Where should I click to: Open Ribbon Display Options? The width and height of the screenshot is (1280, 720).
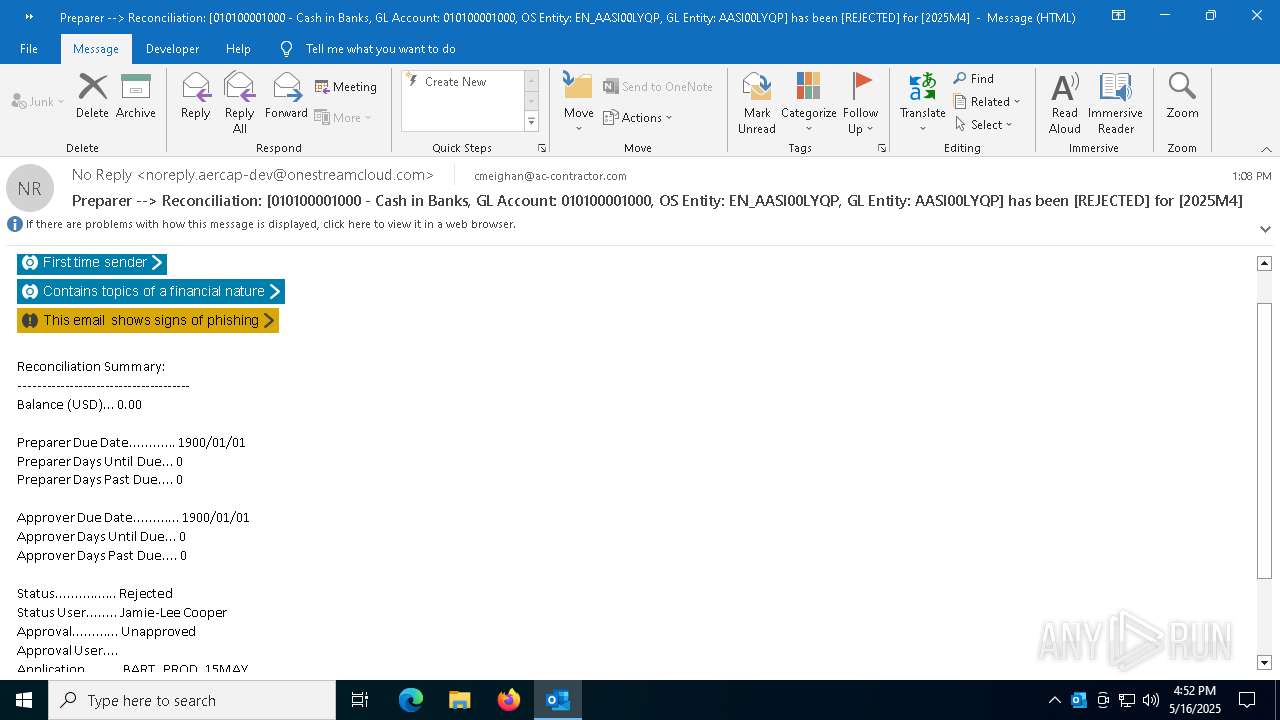tap(1118, 16)
